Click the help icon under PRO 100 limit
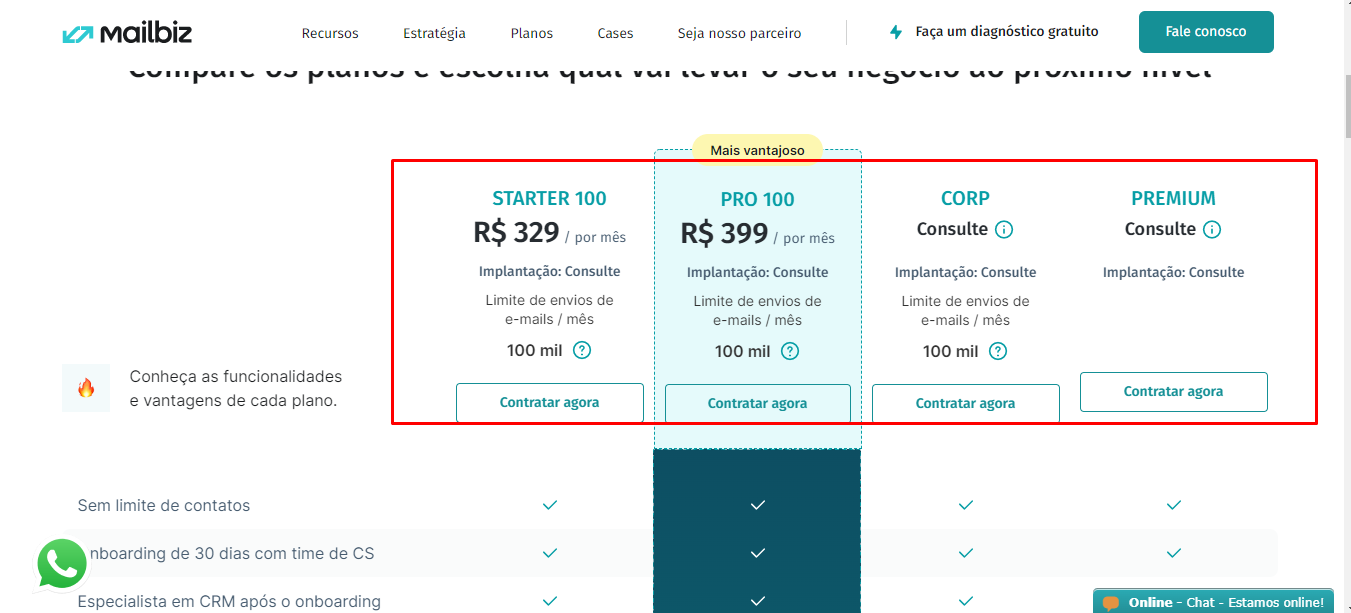 tap(790, 351)
